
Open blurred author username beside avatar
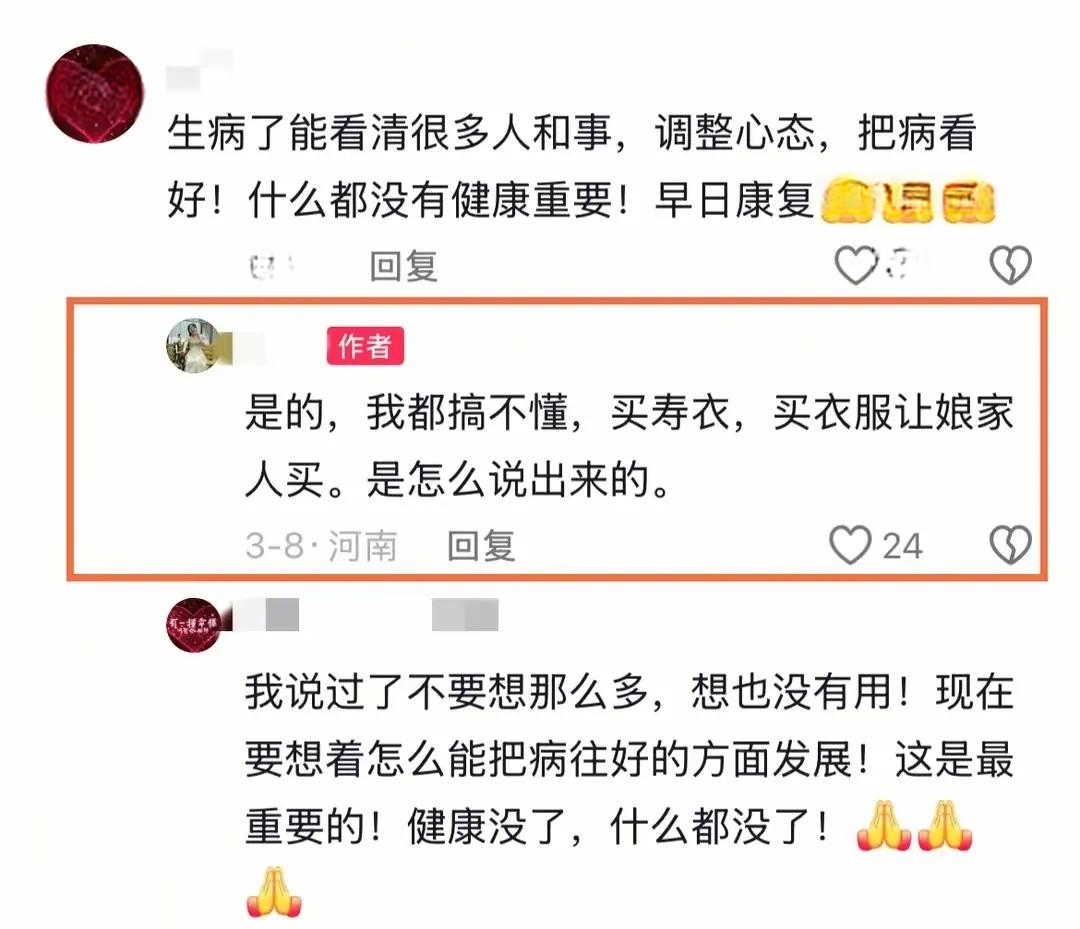coord(249,347)
